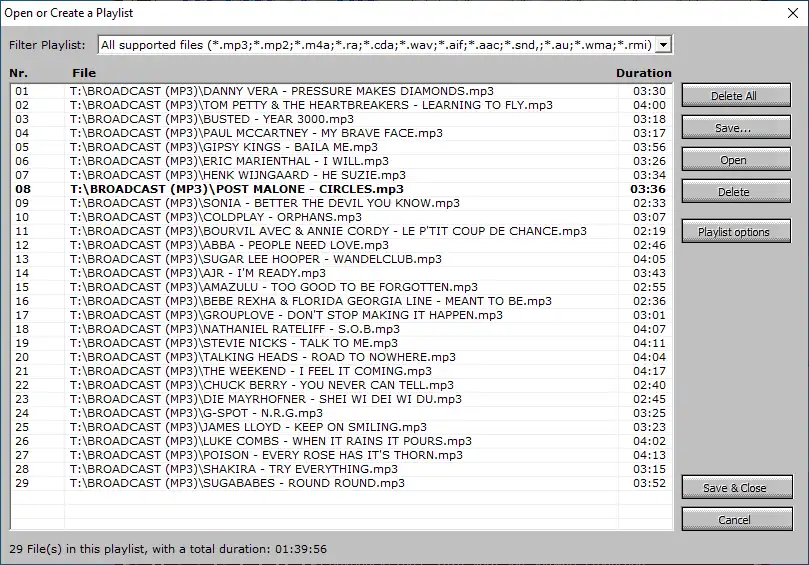
Task: Click the Delete All button
Action: (x=736, y=95)
